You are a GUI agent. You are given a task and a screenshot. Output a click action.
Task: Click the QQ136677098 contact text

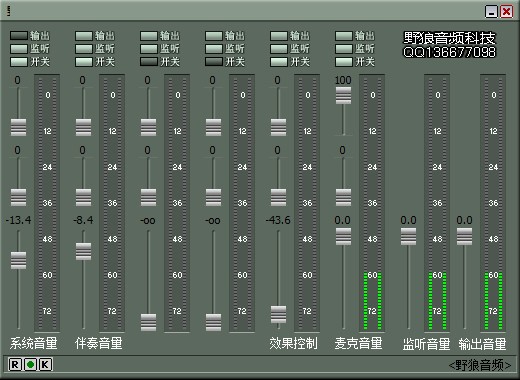click(x=449, y=52)
